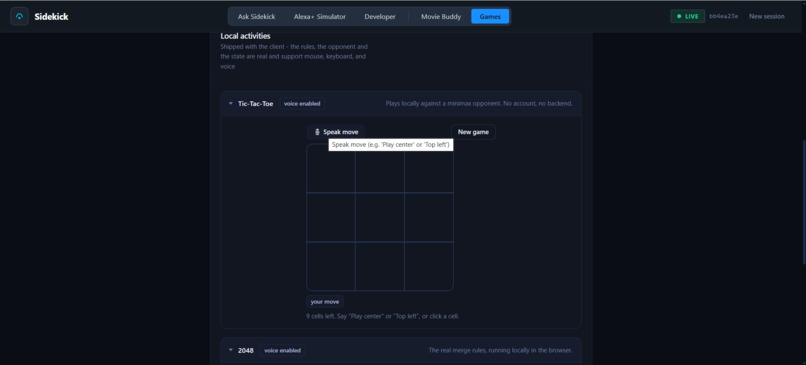Click the Sidekick logo icon

pos(20,16)
